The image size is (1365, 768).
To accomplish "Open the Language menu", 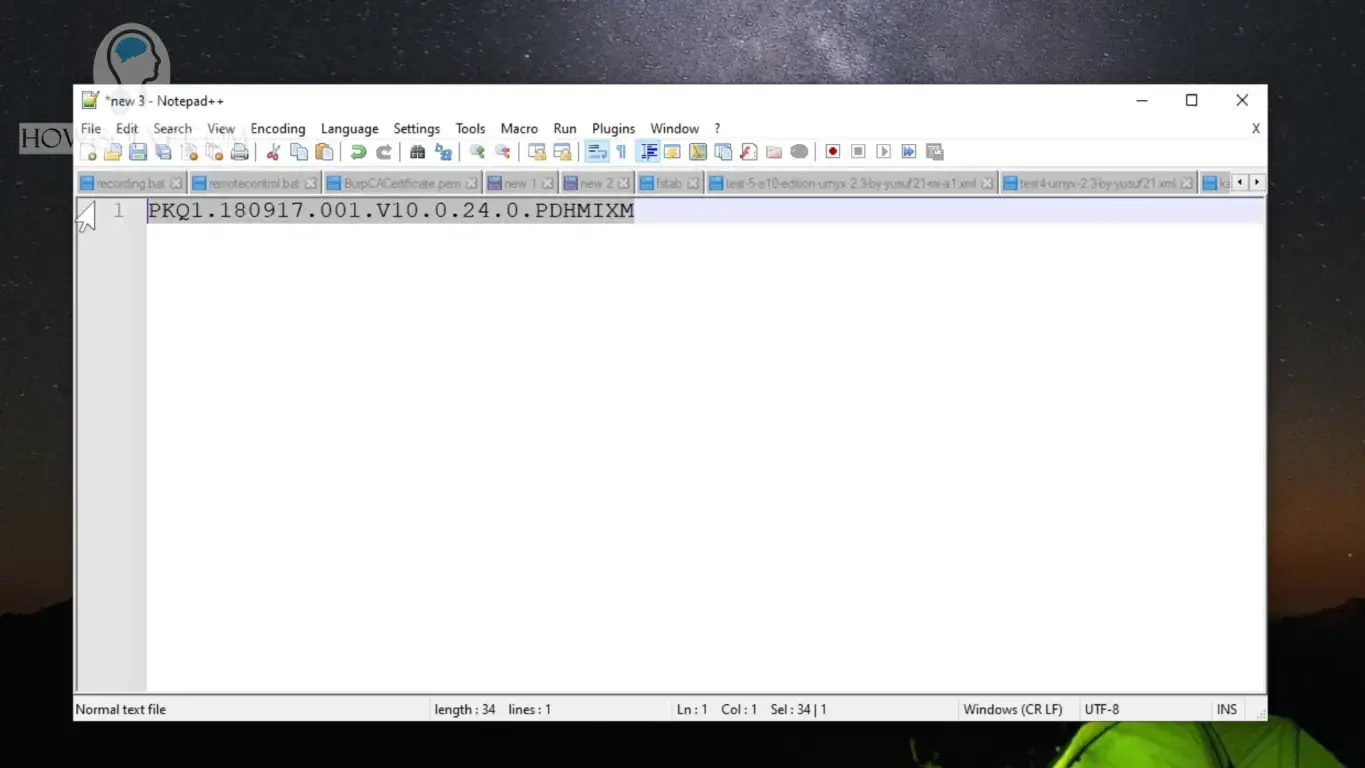I will point(349,129).
